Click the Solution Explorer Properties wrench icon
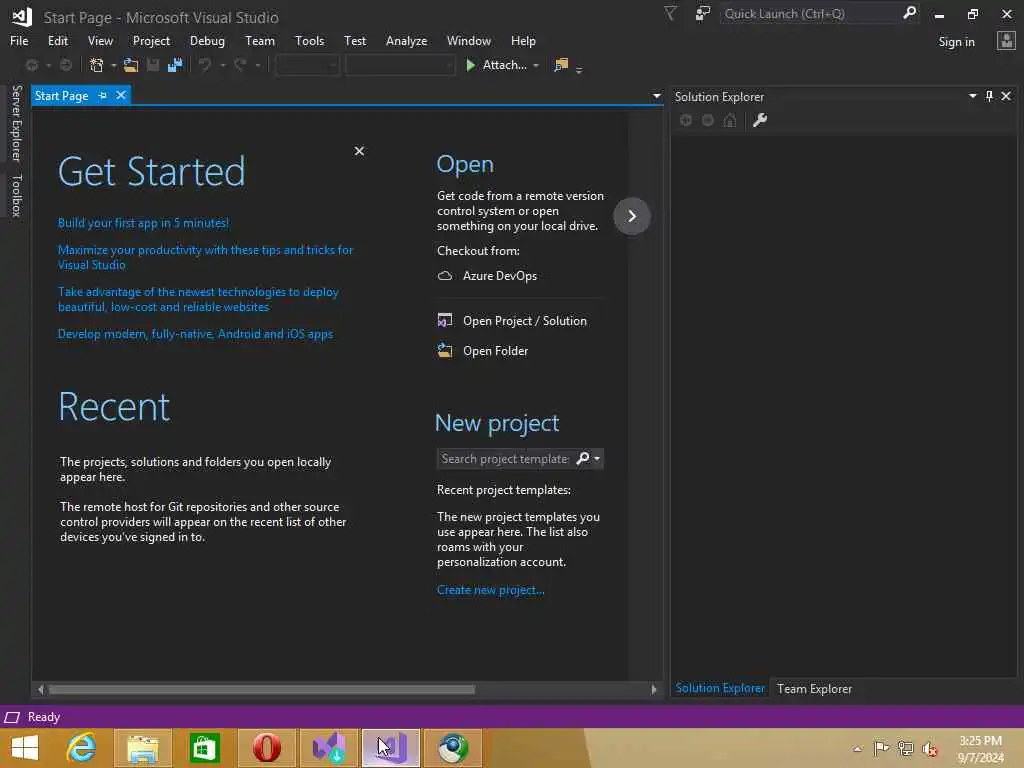This screenshot has height=768, width=1024. click(760, 120)
